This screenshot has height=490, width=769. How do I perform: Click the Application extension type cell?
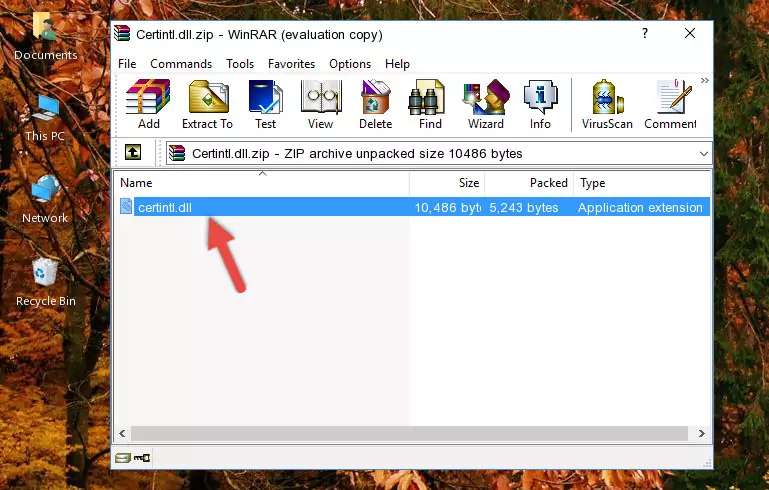(x=640, y=208)
